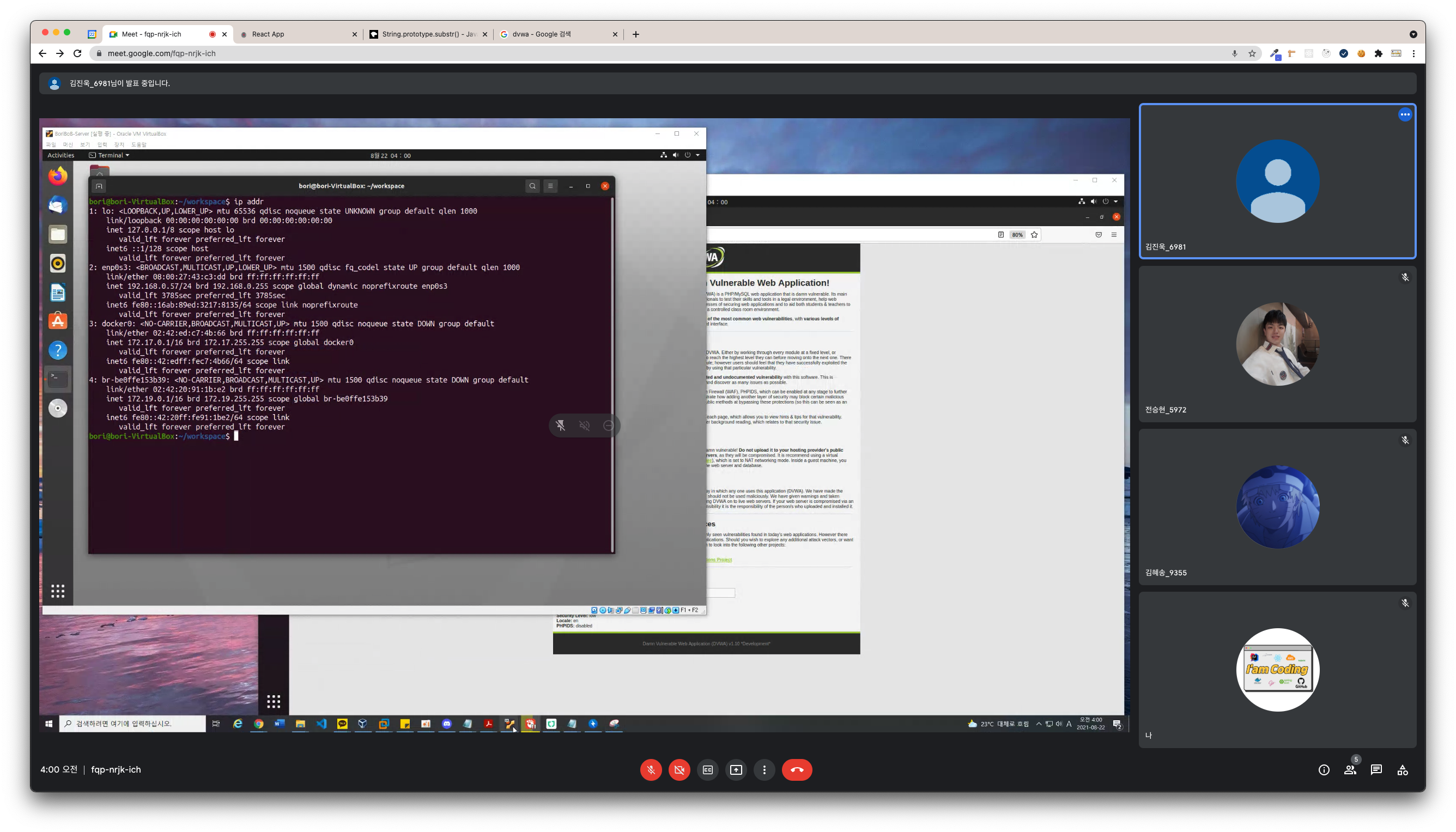1456x832 pixels.
Task: Toggle closed captions button
Action: coord(707,770)
